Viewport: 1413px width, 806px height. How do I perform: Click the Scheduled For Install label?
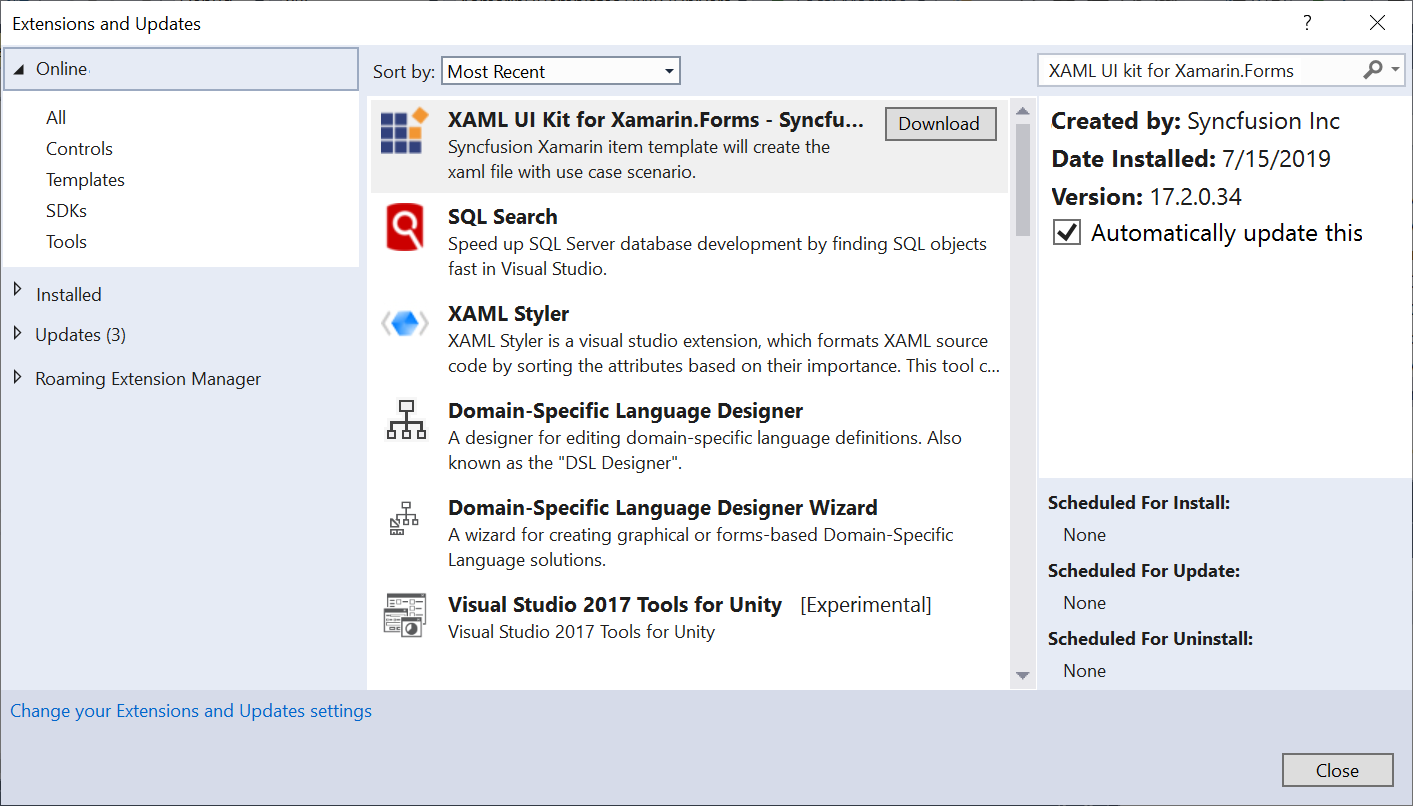tap(1139, 503)
